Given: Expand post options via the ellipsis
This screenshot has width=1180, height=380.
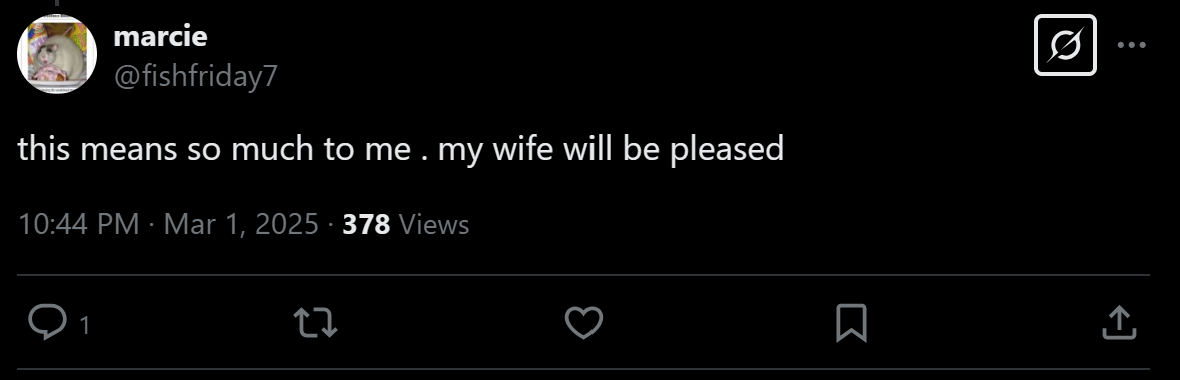Looking at the screenshot, I should coord(1131,45).
